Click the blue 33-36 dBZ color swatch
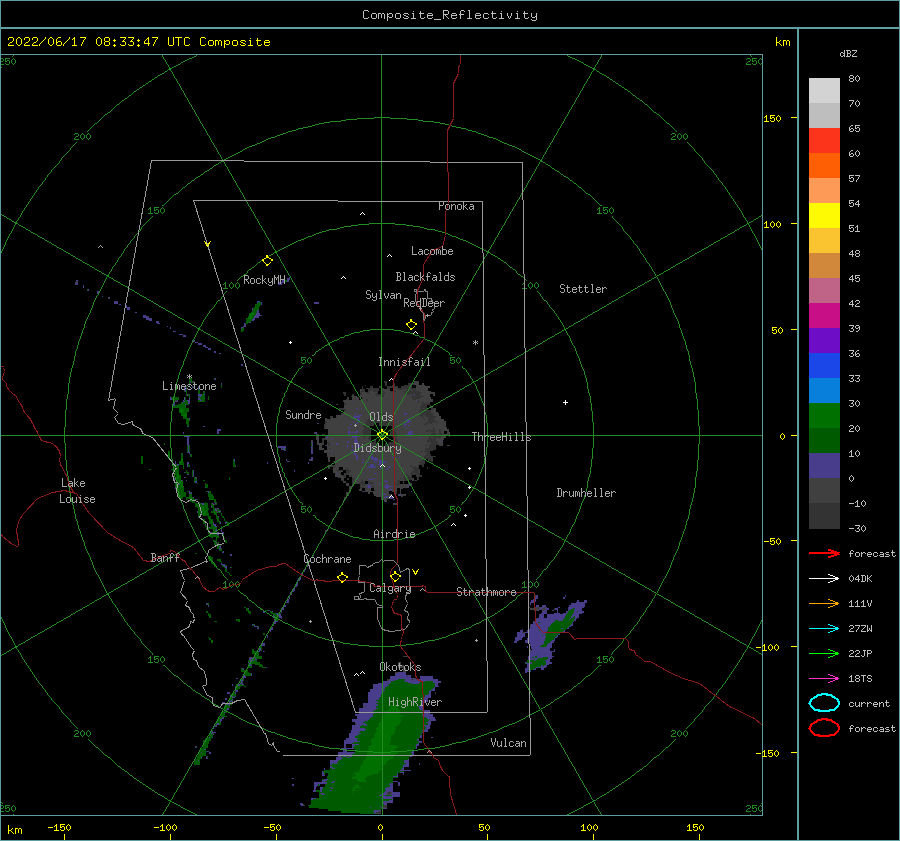 coord(824,366)
